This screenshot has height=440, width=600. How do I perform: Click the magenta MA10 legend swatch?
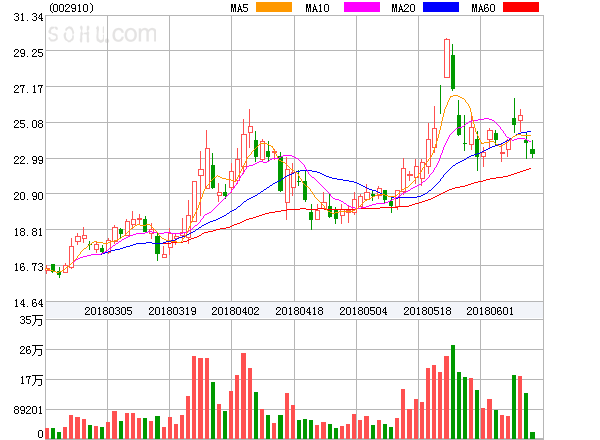[362, 7]
